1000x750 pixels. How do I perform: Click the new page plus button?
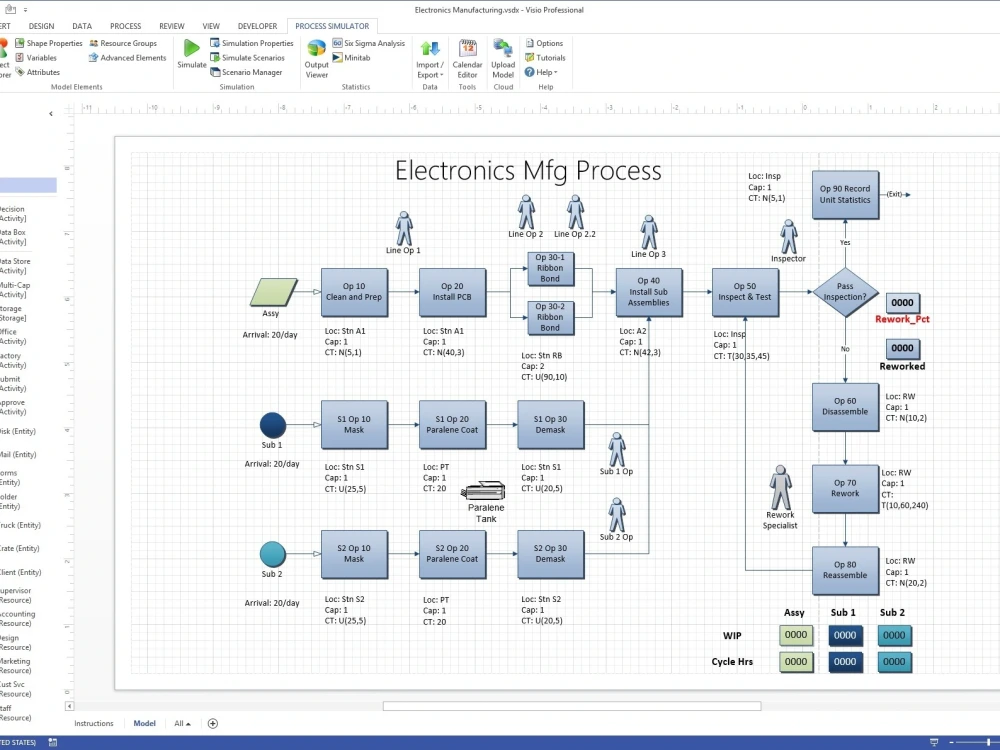(x=212, y=723)
